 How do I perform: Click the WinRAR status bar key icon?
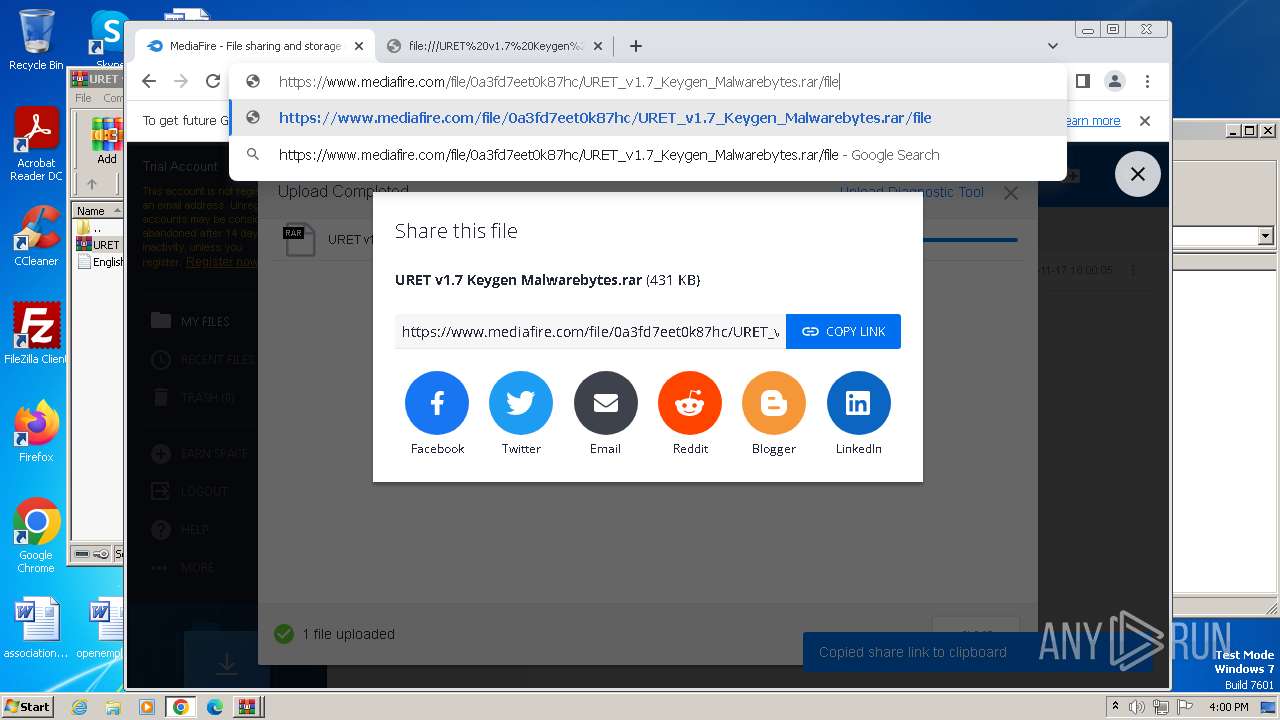point(99,553)
